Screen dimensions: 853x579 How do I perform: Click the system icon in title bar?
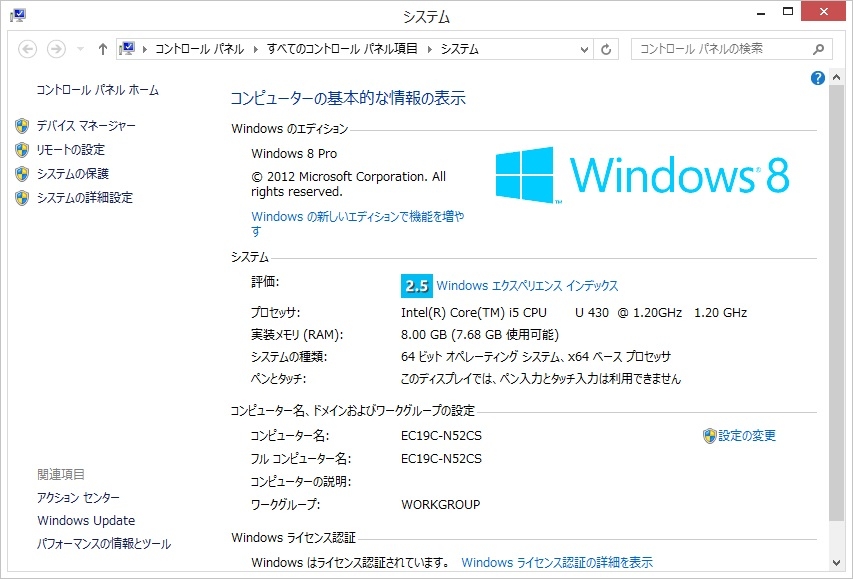(18, 15)
